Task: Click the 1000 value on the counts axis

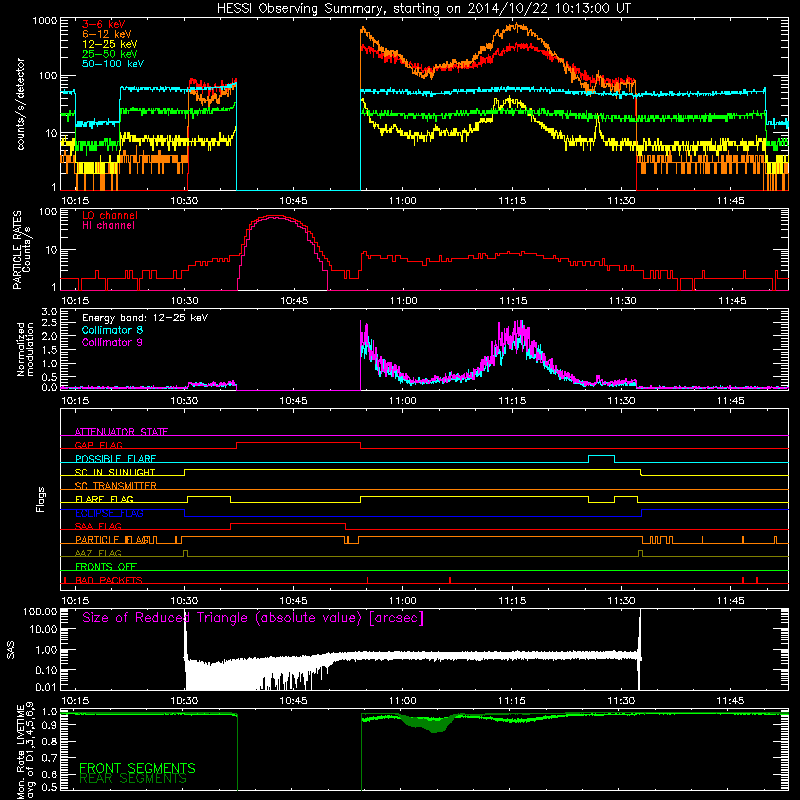Action: coord(44,21)
